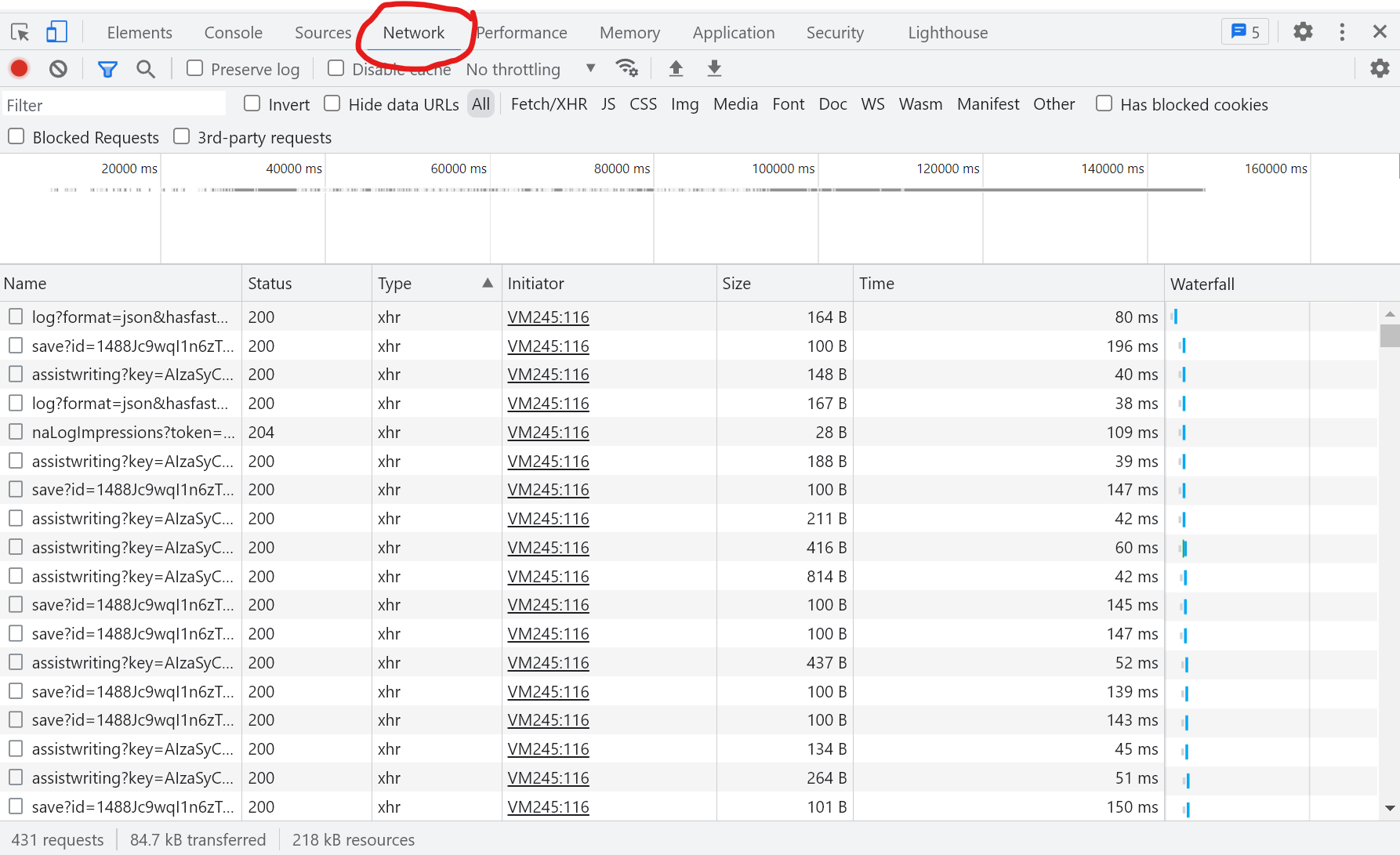Sort by the Name column header
The width and height of the screenshot is (1400, 855).
pos(121,283)
